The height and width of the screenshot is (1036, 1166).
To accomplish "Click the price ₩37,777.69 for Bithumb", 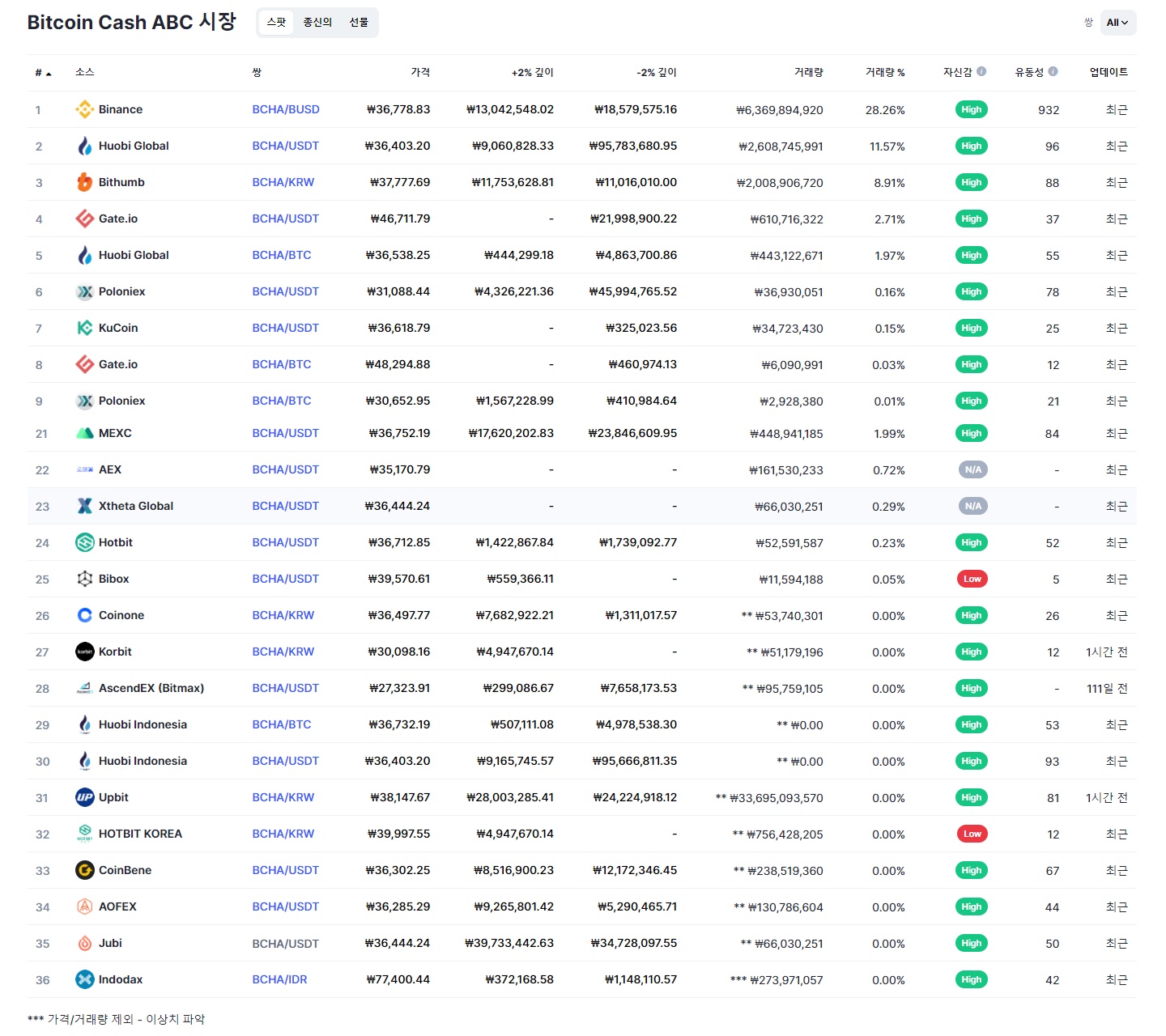I will click(x=399, y=182).
